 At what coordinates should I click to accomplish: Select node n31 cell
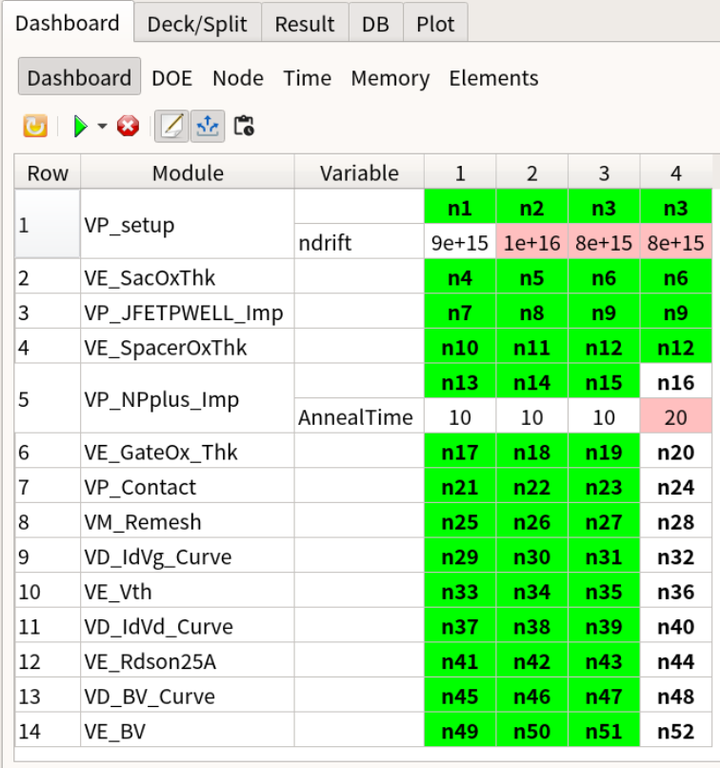point(604,556)
